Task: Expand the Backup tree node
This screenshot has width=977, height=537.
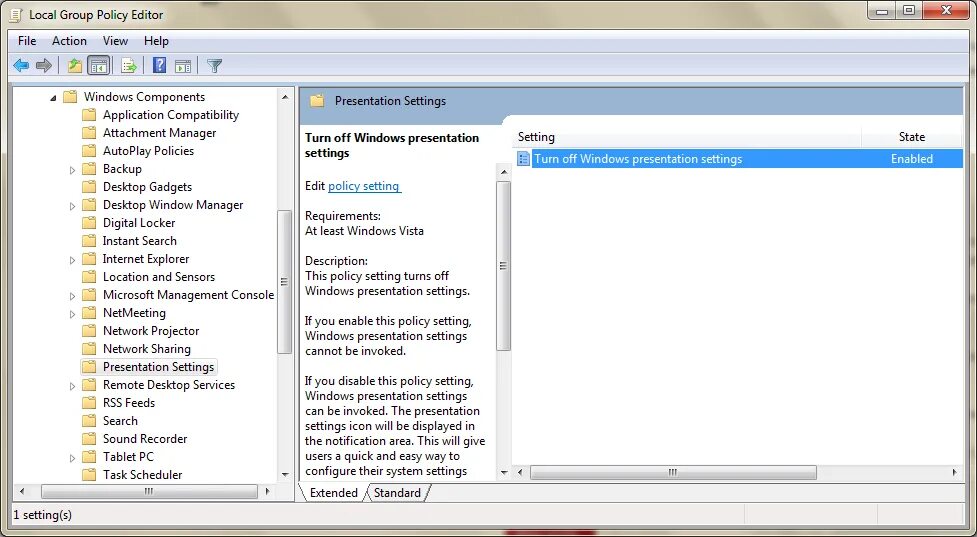Action: 72,170
